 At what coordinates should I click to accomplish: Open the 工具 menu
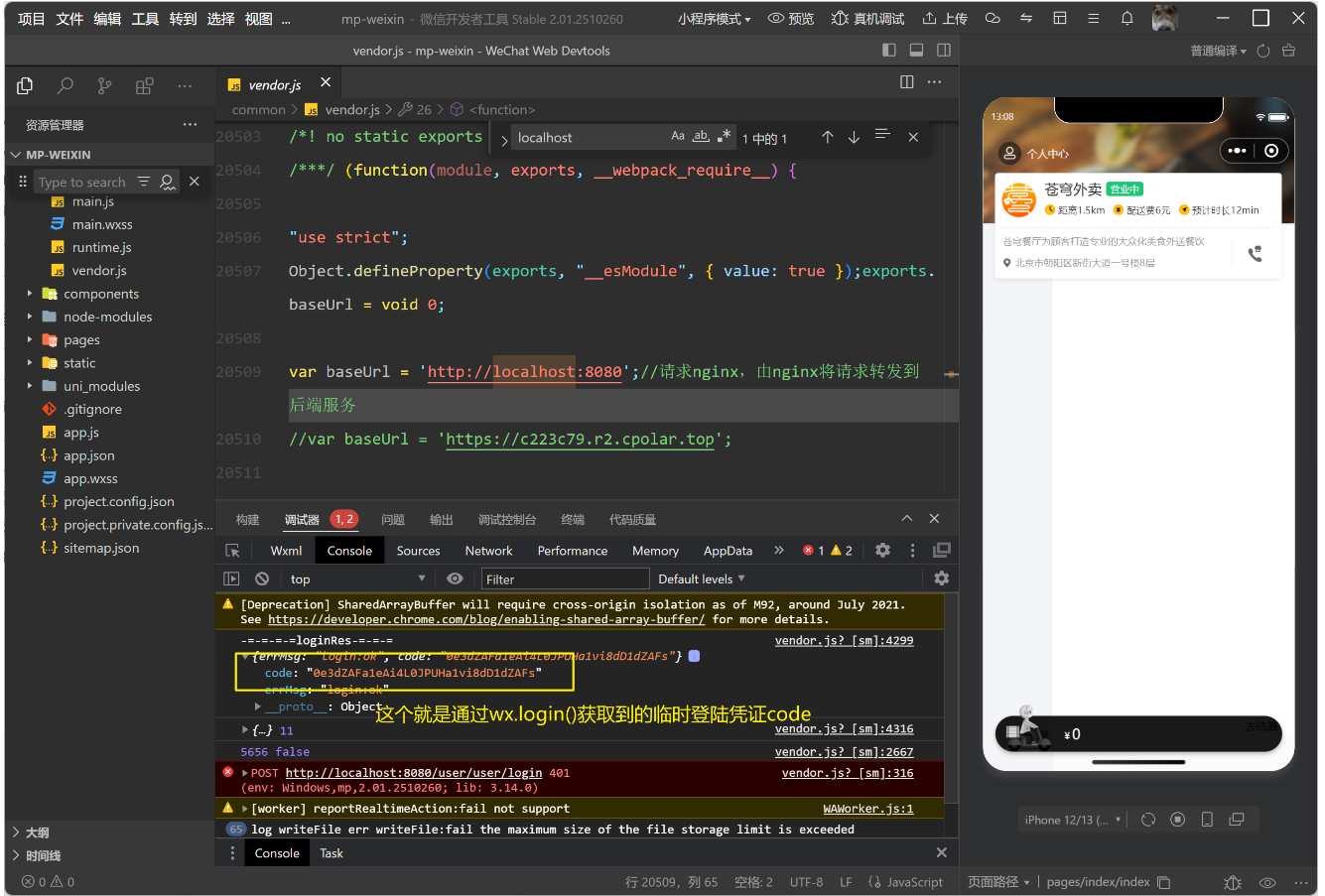click(x=145, y=19)
